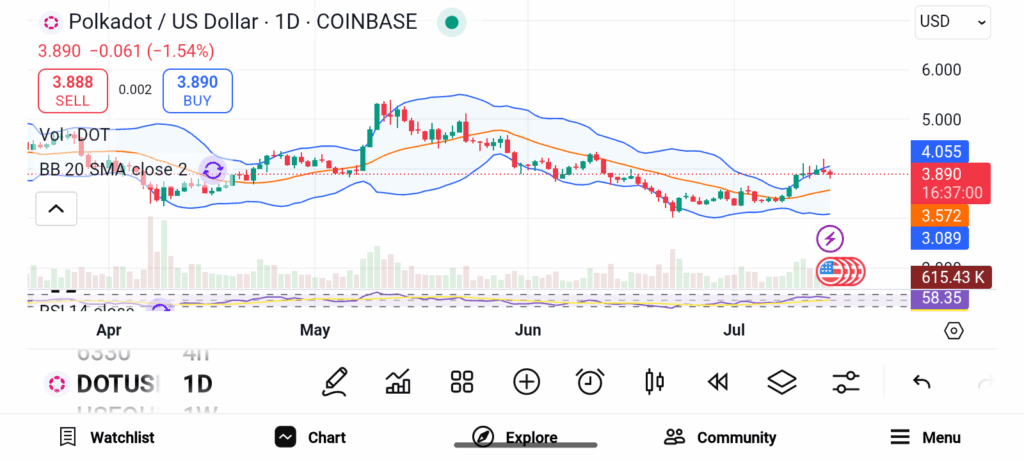Open the USD currency dropdown

953,22
